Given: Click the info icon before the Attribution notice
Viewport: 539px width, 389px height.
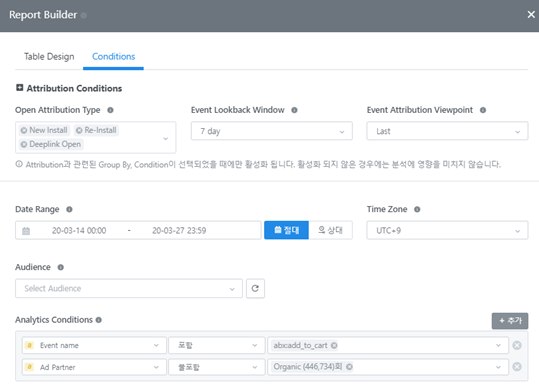Looking at the screenshot, I should (19, 164).
